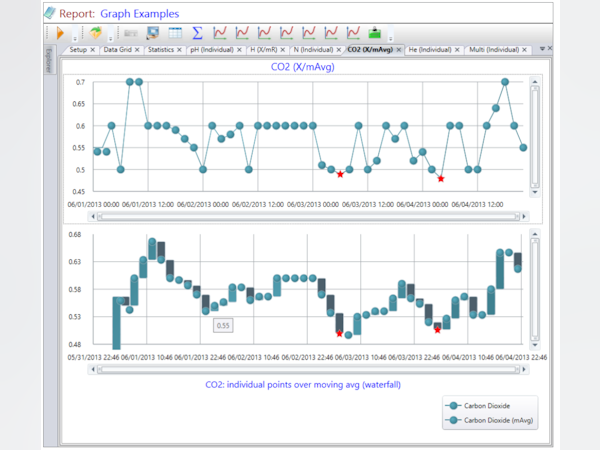The image size is (600, 450).
Task: Open the H (X/mR) tab
Action: pyautogui.click(x=264, y=50)
